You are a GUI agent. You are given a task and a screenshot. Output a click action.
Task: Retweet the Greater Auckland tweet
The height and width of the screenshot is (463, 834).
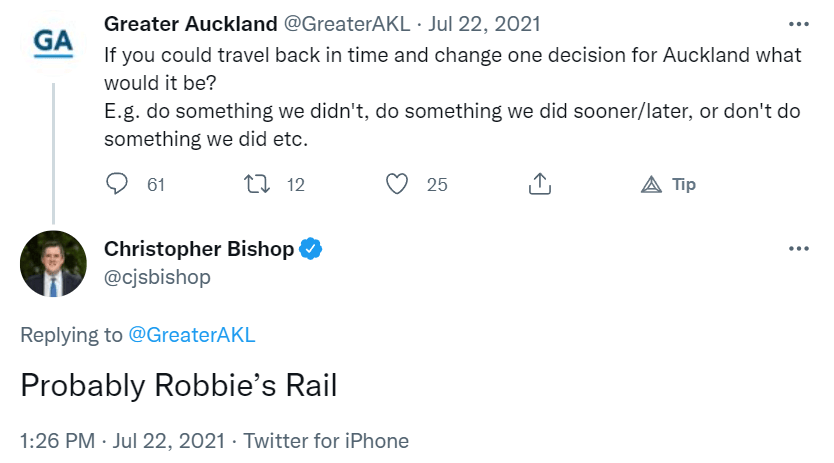tap(257, 184)
